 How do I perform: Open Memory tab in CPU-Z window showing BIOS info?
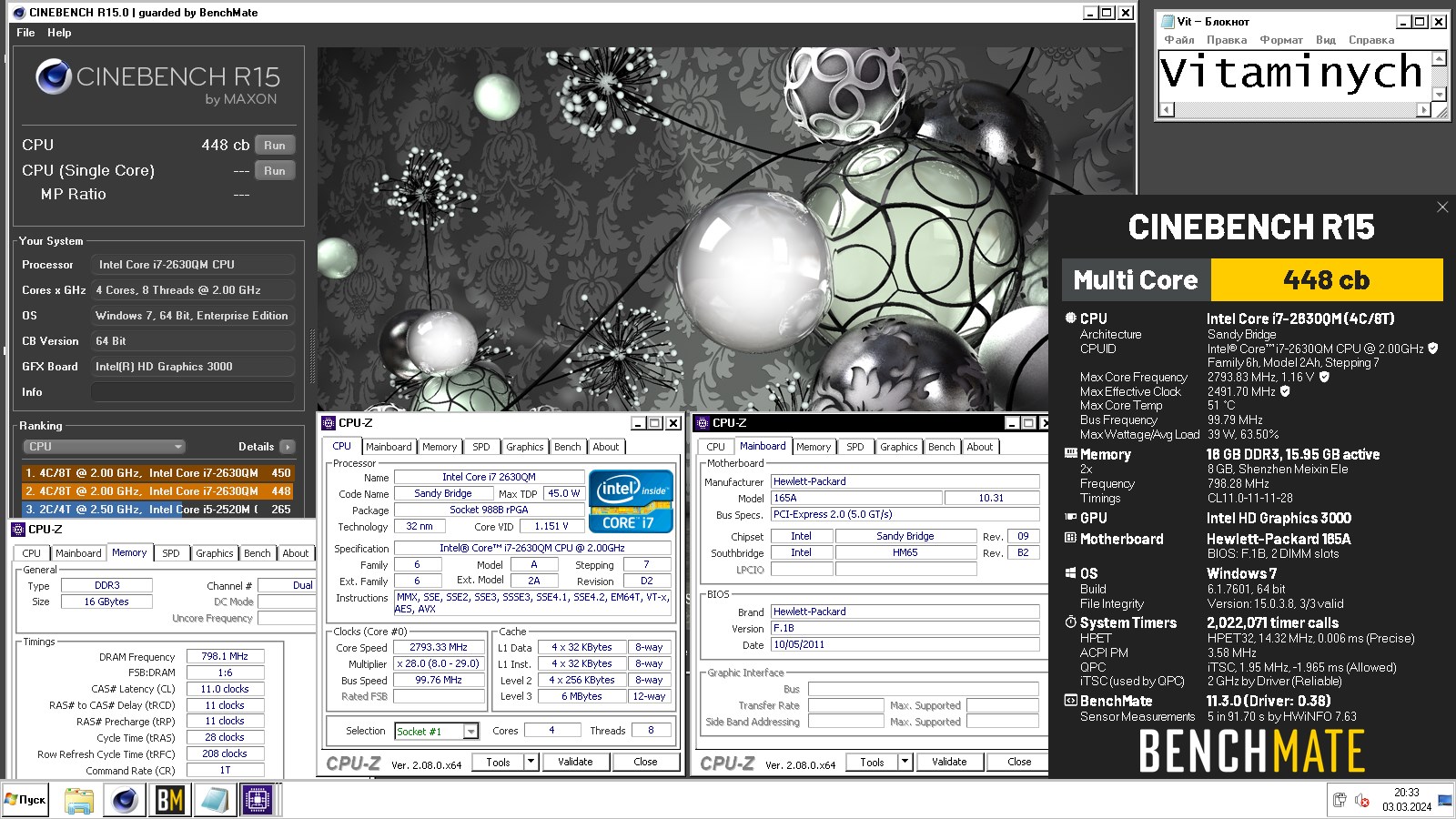814,447
